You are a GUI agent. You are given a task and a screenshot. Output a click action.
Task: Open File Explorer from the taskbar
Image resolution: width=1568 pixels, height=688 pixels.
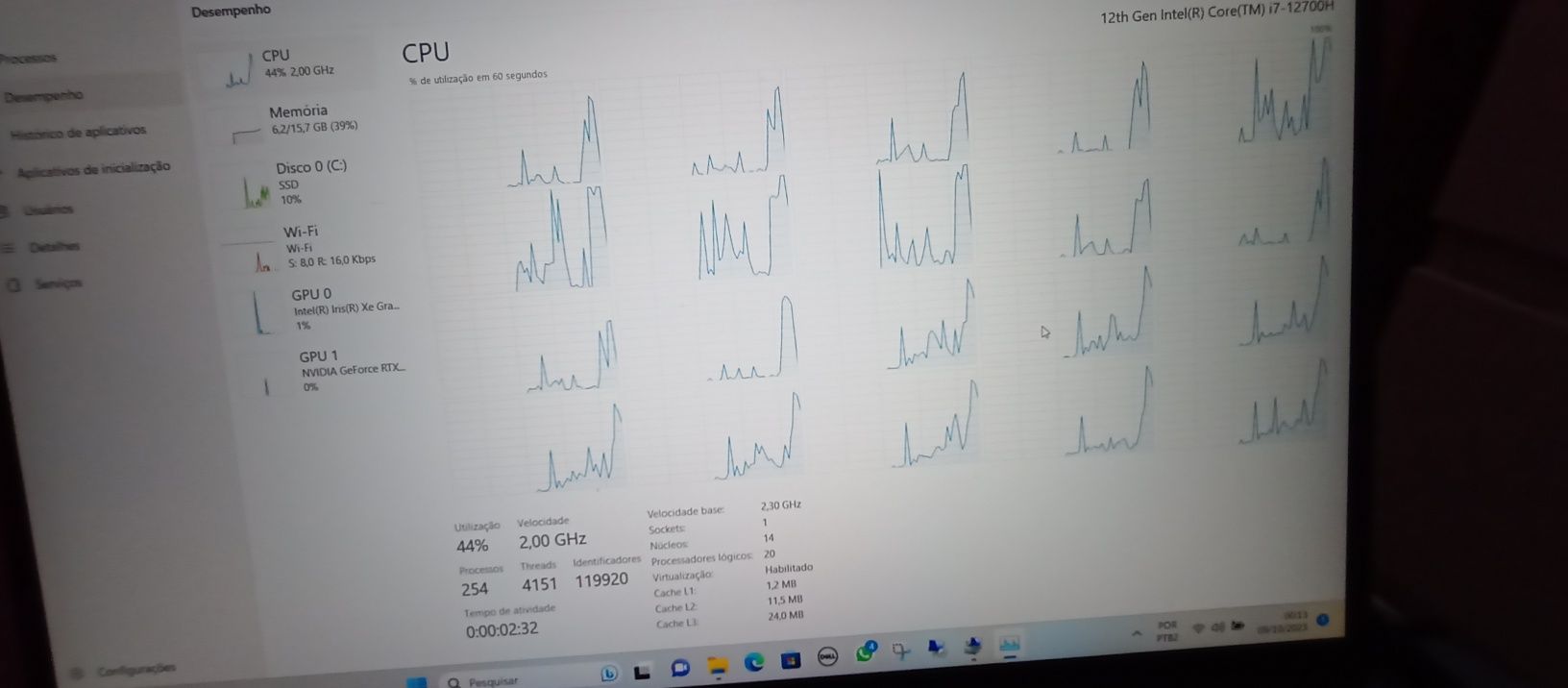coord(719,665)
